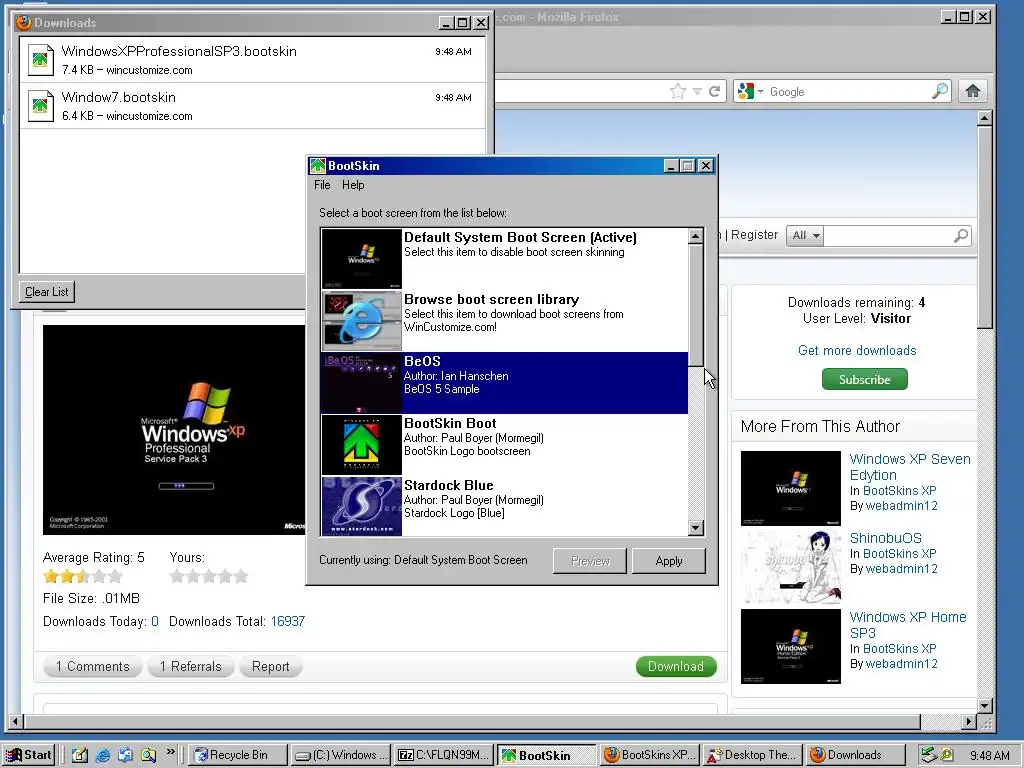The width and height of the screenshot is (1024, 768).
Task: Click the green Download button
Action: point(676,666)
